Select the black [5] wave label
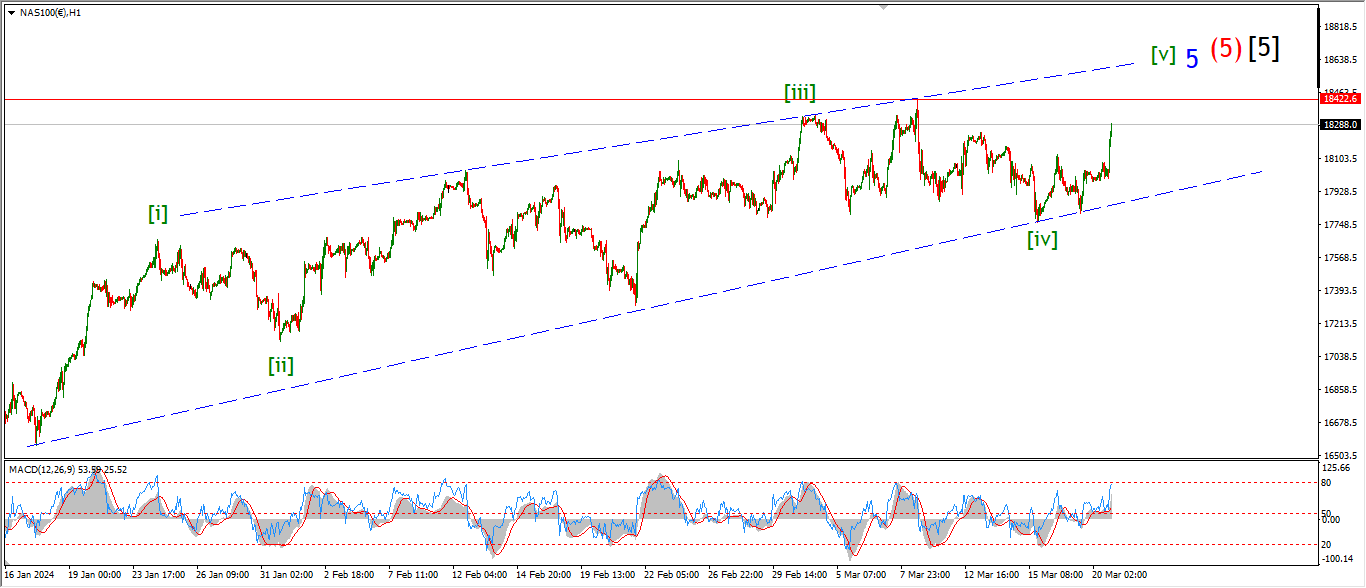Viewport: 1366px width, 588px height. pos(1264,48)
